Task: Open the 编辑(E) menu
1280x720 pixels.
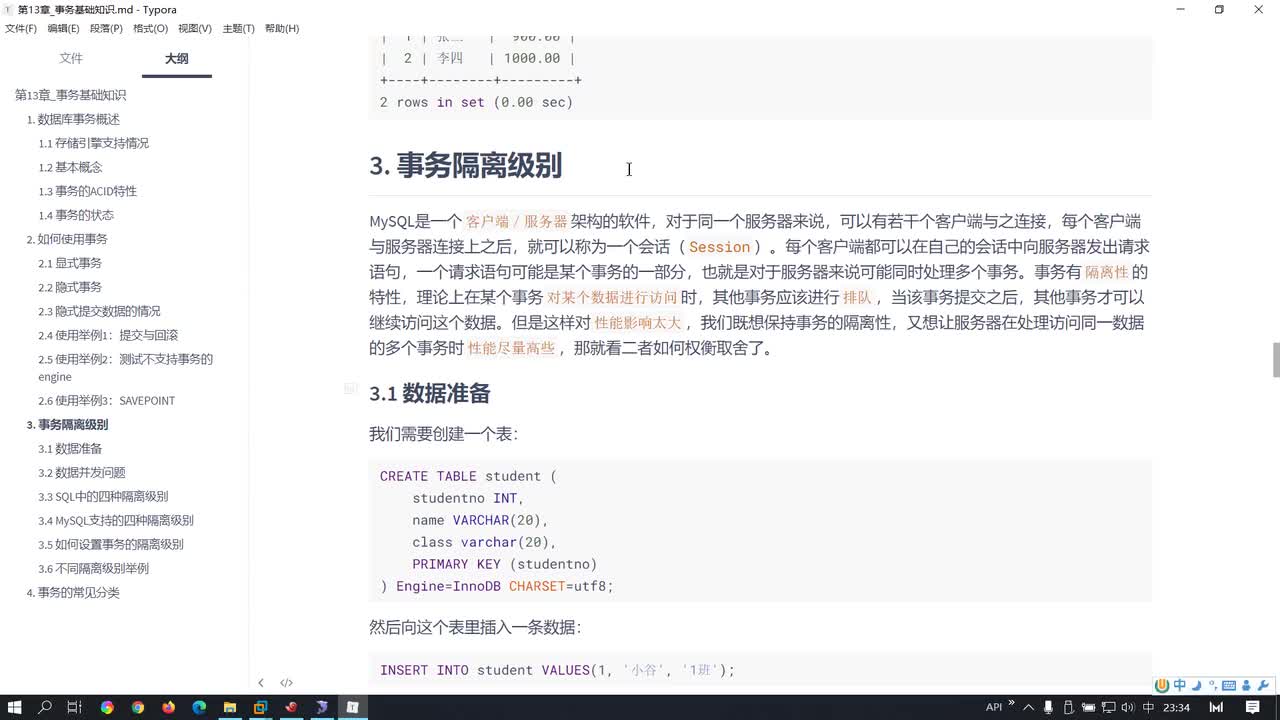Action: 63,28
